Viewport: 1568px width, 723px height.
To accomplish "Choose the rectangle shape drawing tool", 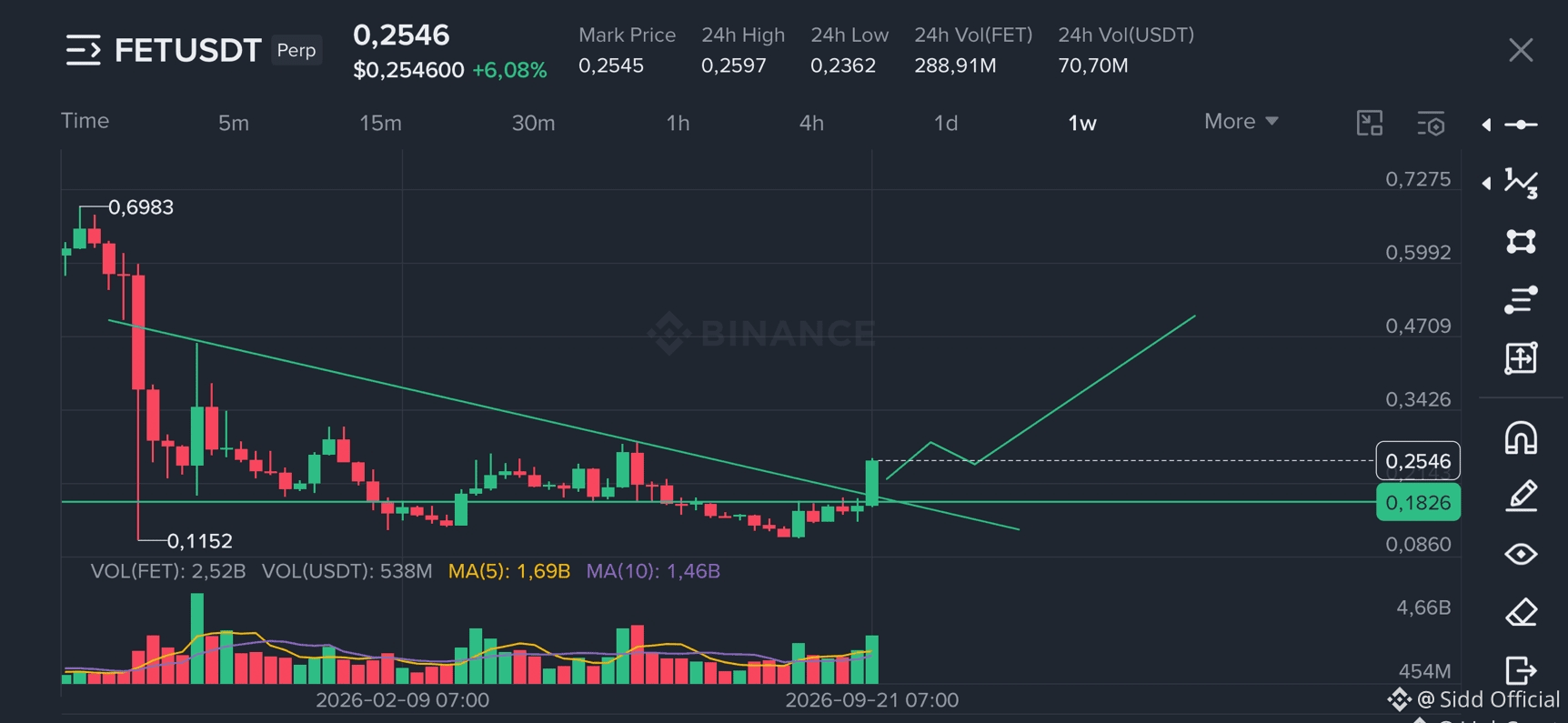I will (1521, 241).
